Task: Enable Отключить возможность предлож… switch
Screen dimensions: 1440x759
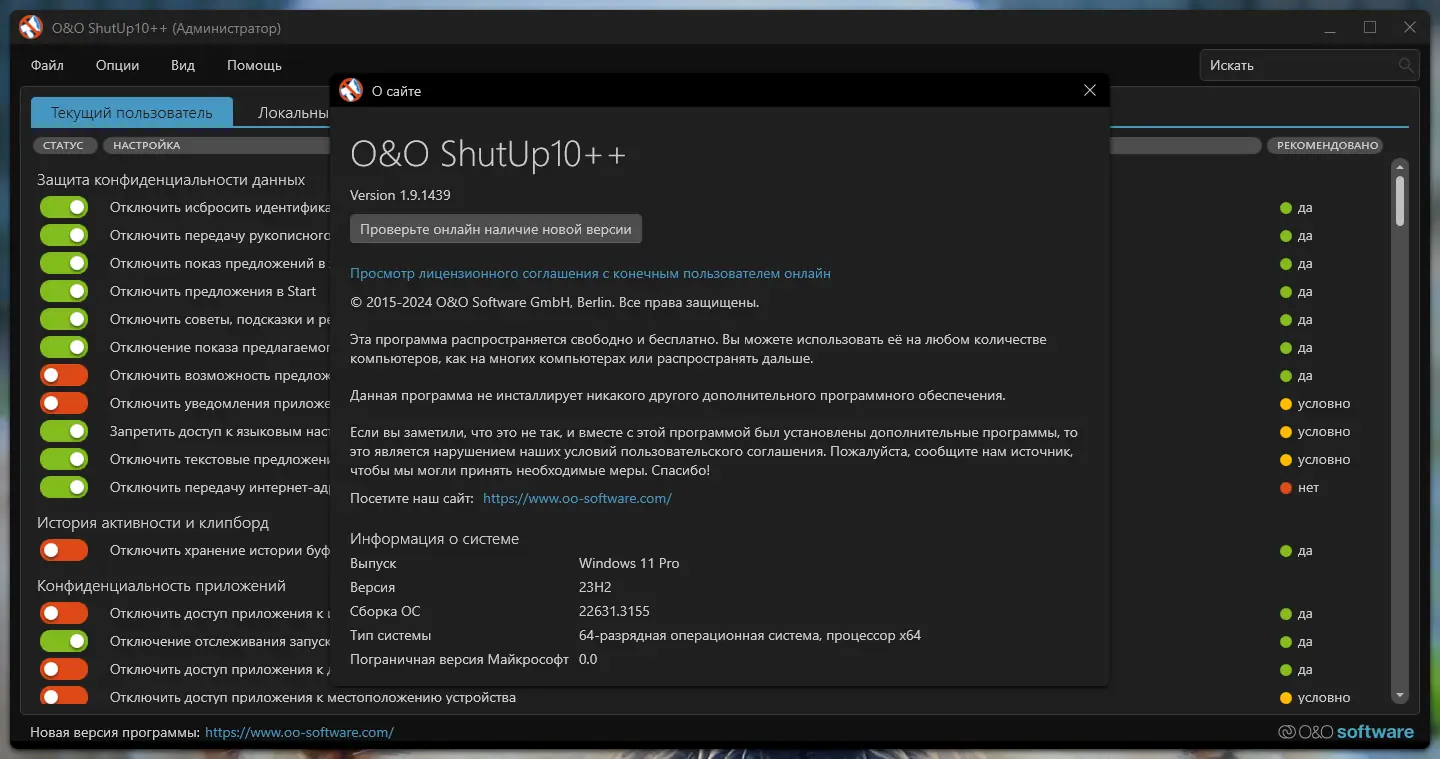Action: [64, 376]
